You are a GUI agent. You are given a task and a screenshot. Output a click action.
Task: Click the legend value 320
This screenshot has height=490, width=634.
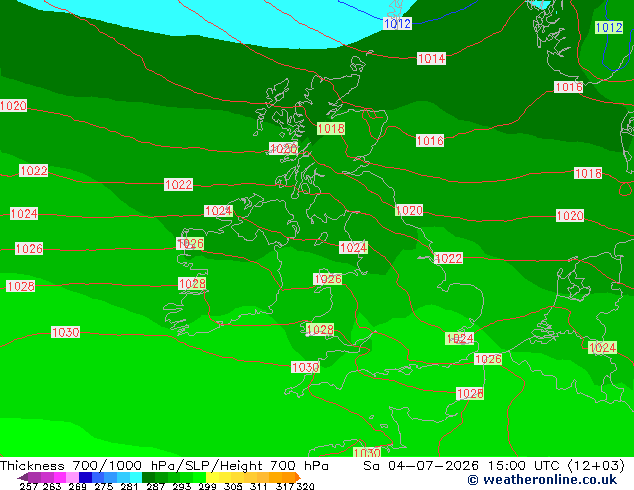[306, 486]
